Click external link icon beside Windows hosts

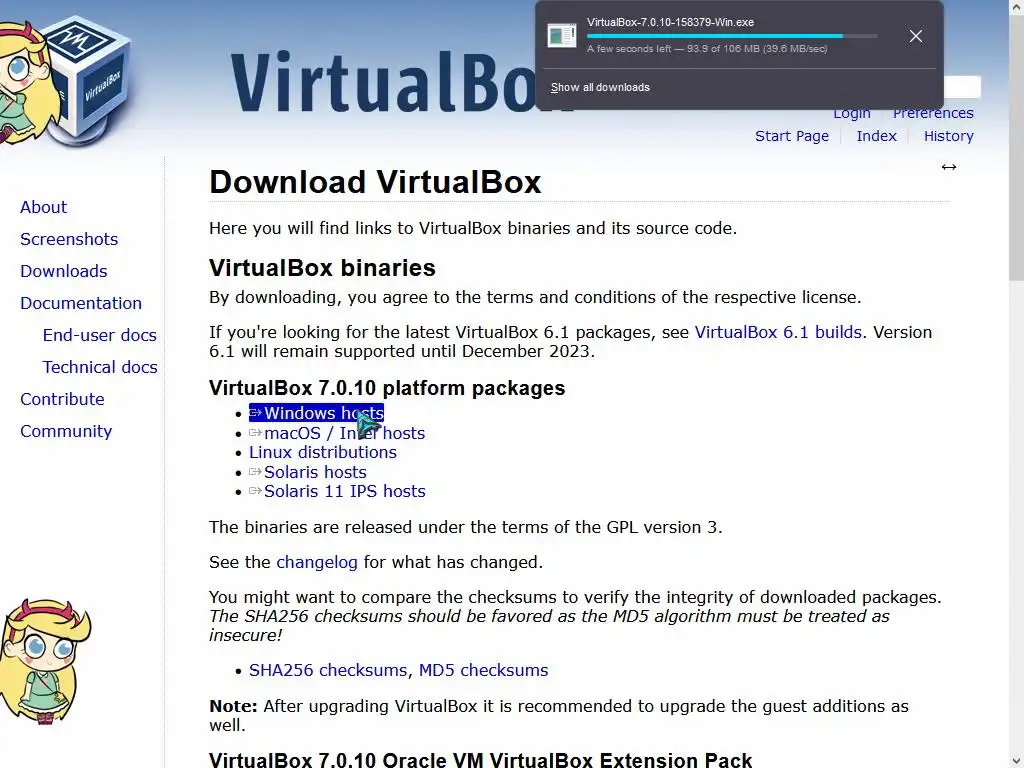click(255, 413)
